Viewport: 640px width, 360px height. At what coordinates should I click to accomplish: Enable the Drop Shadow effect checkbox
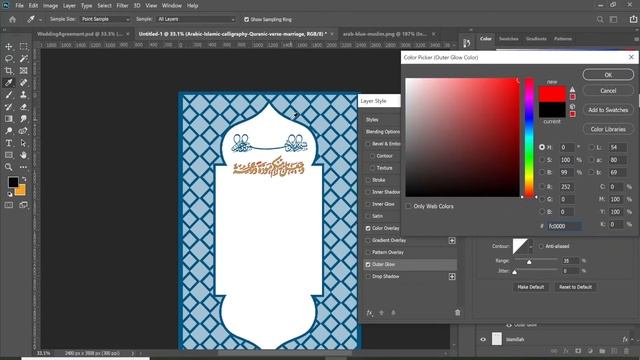(368, 276)
